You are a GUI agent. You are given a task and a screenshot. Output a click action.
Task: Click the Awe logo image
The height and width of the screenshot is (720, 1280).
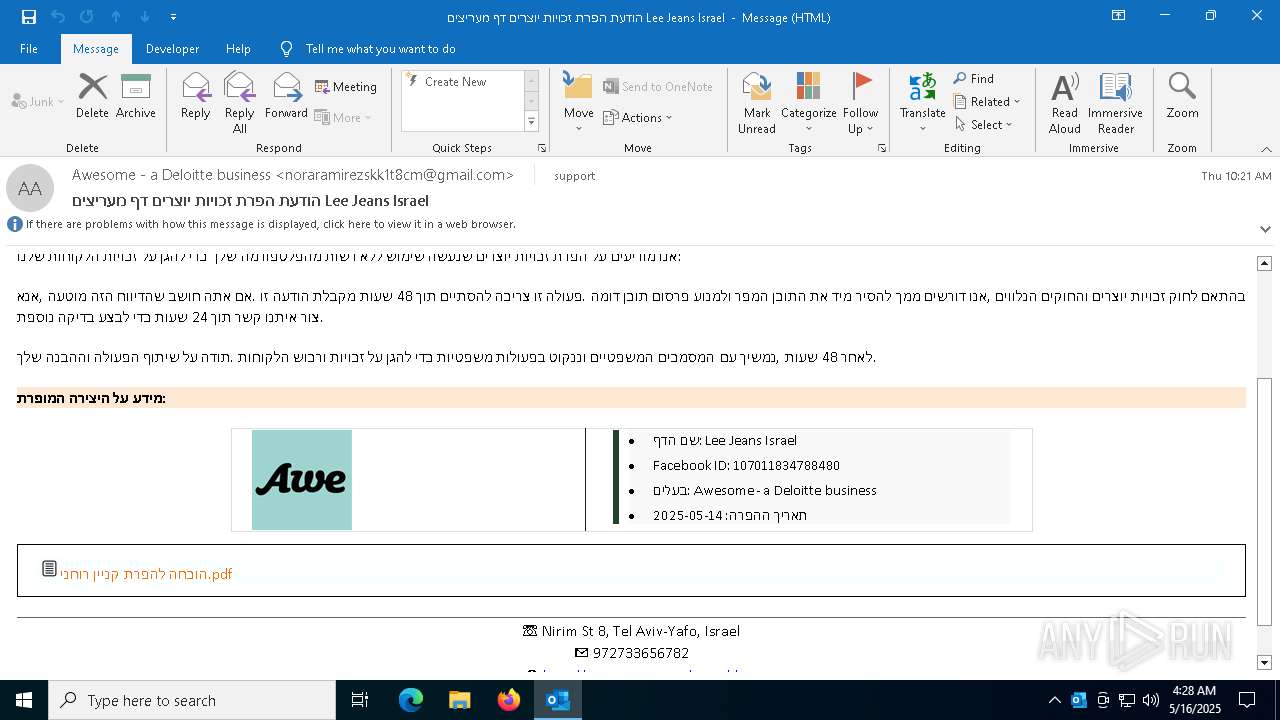coord(302,480)
